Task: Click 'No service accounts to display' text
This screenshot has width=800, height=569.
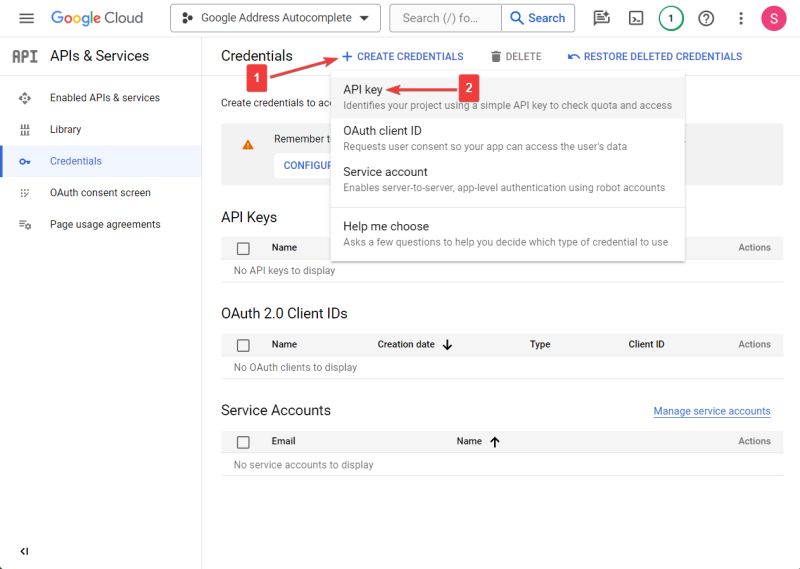Action: tap(303, 465)
